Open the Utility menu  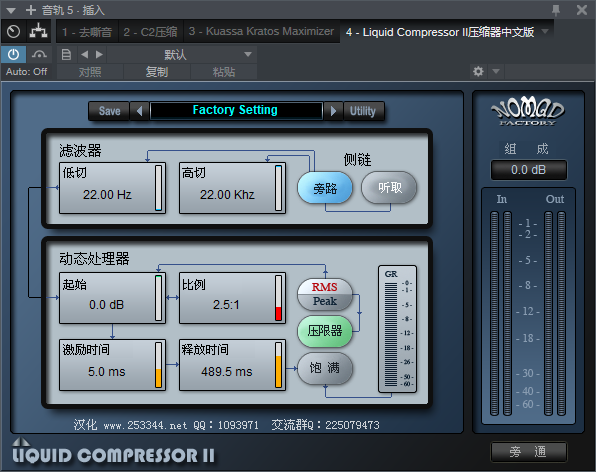coord(363,111)
